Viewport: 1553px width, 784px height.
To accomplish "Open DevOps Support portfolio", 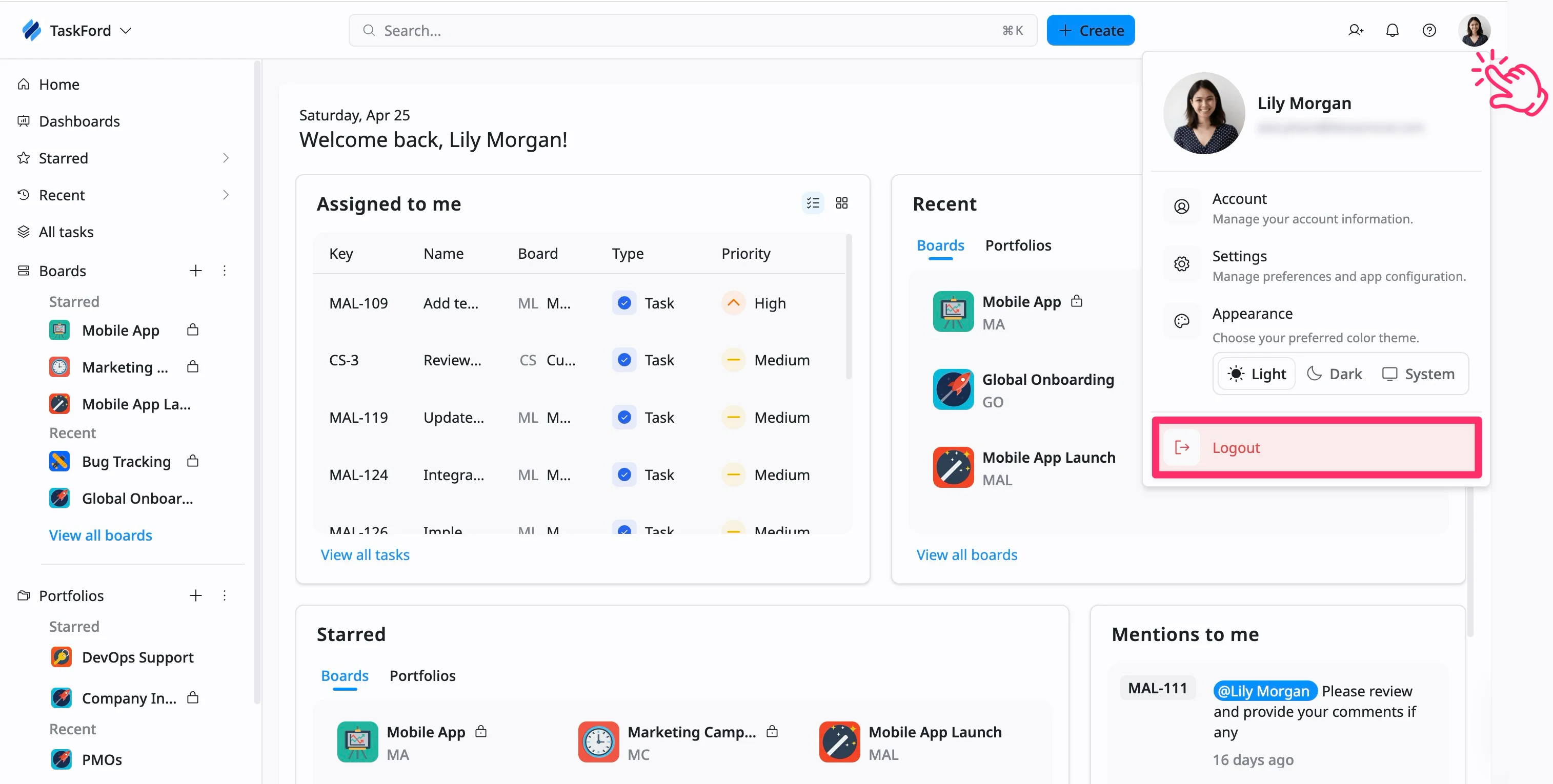I will tap(123, 657).
